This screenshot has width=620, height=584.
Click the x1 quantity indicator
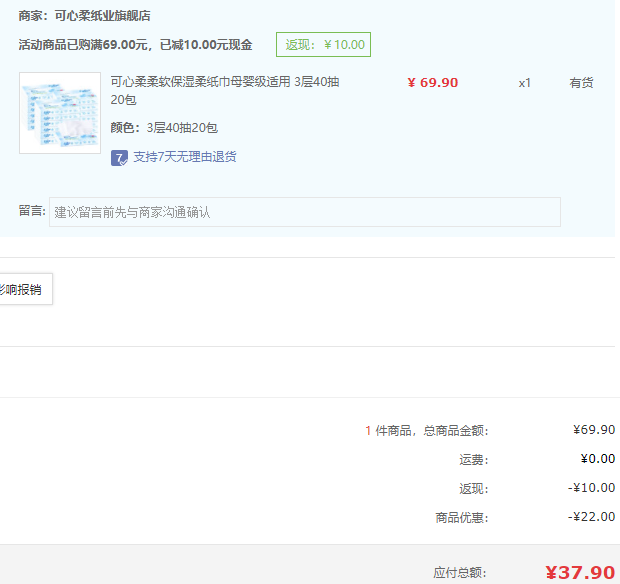(x=524, y=83)
